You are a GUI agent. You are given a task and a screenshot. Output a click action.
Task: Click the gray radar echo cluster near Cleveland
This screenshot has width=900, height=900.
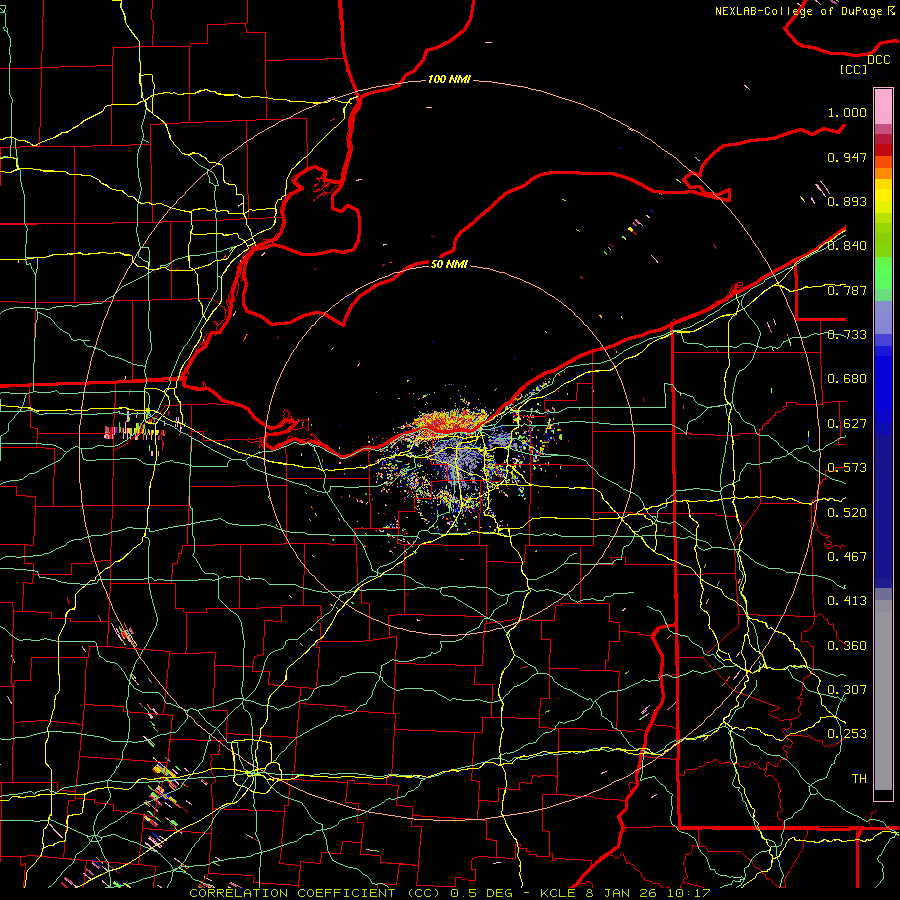pyautogui.click(x=459, y=459)
